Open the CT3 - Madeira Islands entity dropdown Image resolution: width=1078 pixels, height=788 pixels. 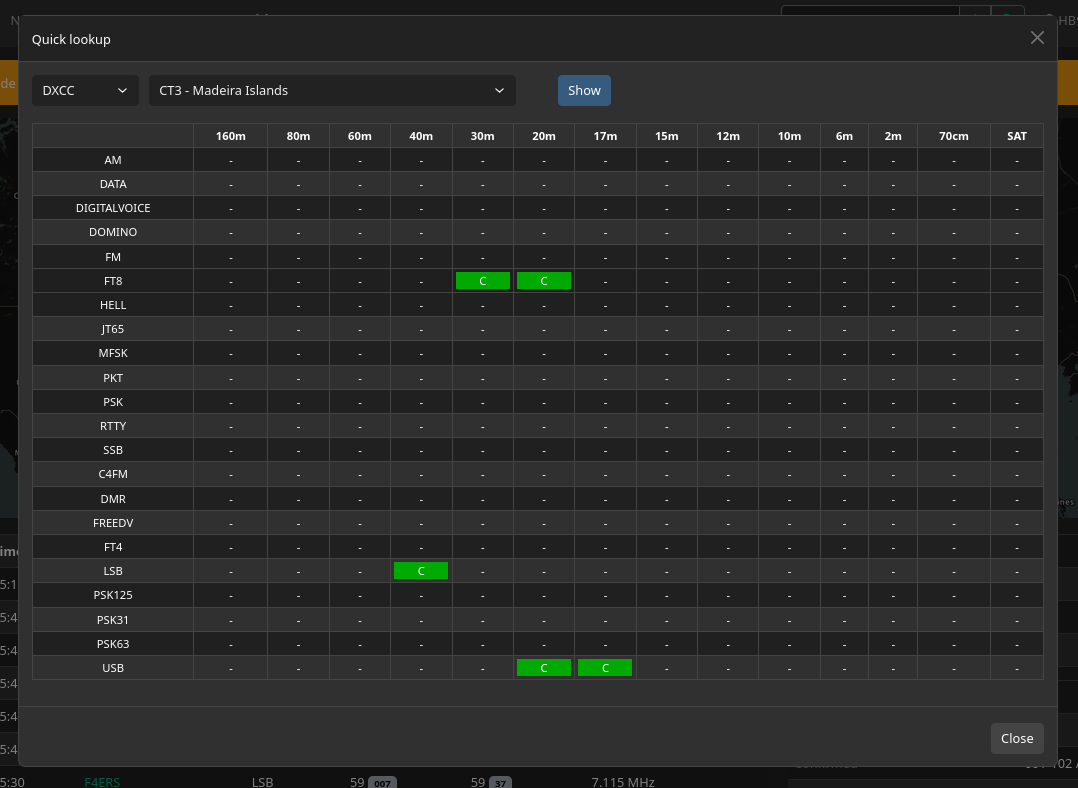pyautogui.click(x=330, y=90)
